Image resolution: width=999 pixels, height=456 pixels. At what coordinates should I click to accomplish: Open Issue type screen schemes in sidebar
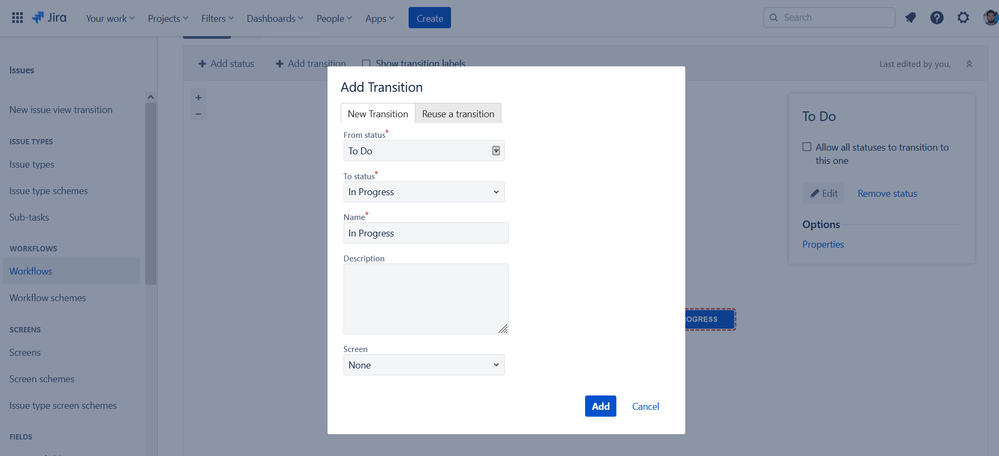tap(63, 406)
